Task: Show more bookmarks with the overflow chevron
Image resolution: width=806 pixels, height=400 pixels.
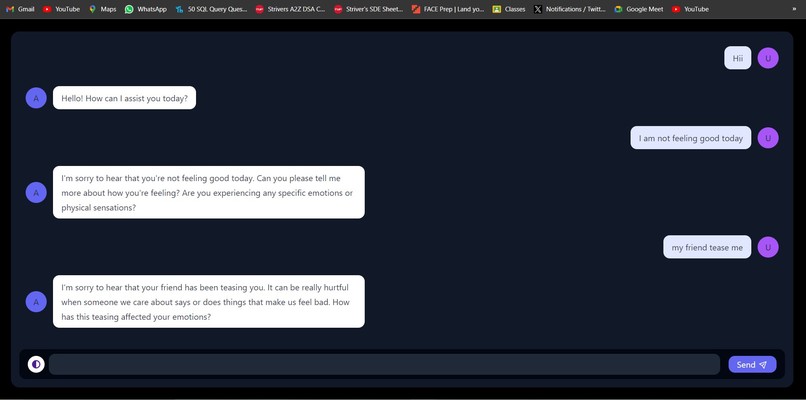Action: [795, 9]
